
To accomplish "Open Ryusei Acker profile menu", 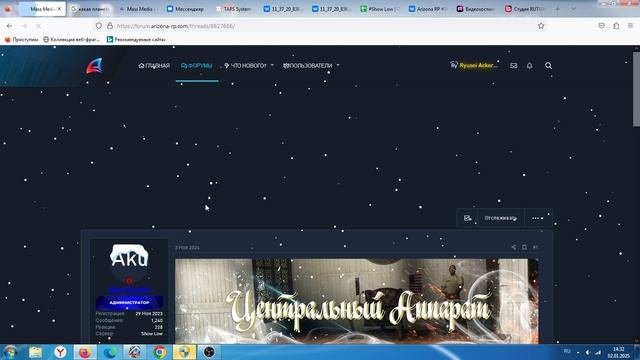I will [x=474, y=65].
